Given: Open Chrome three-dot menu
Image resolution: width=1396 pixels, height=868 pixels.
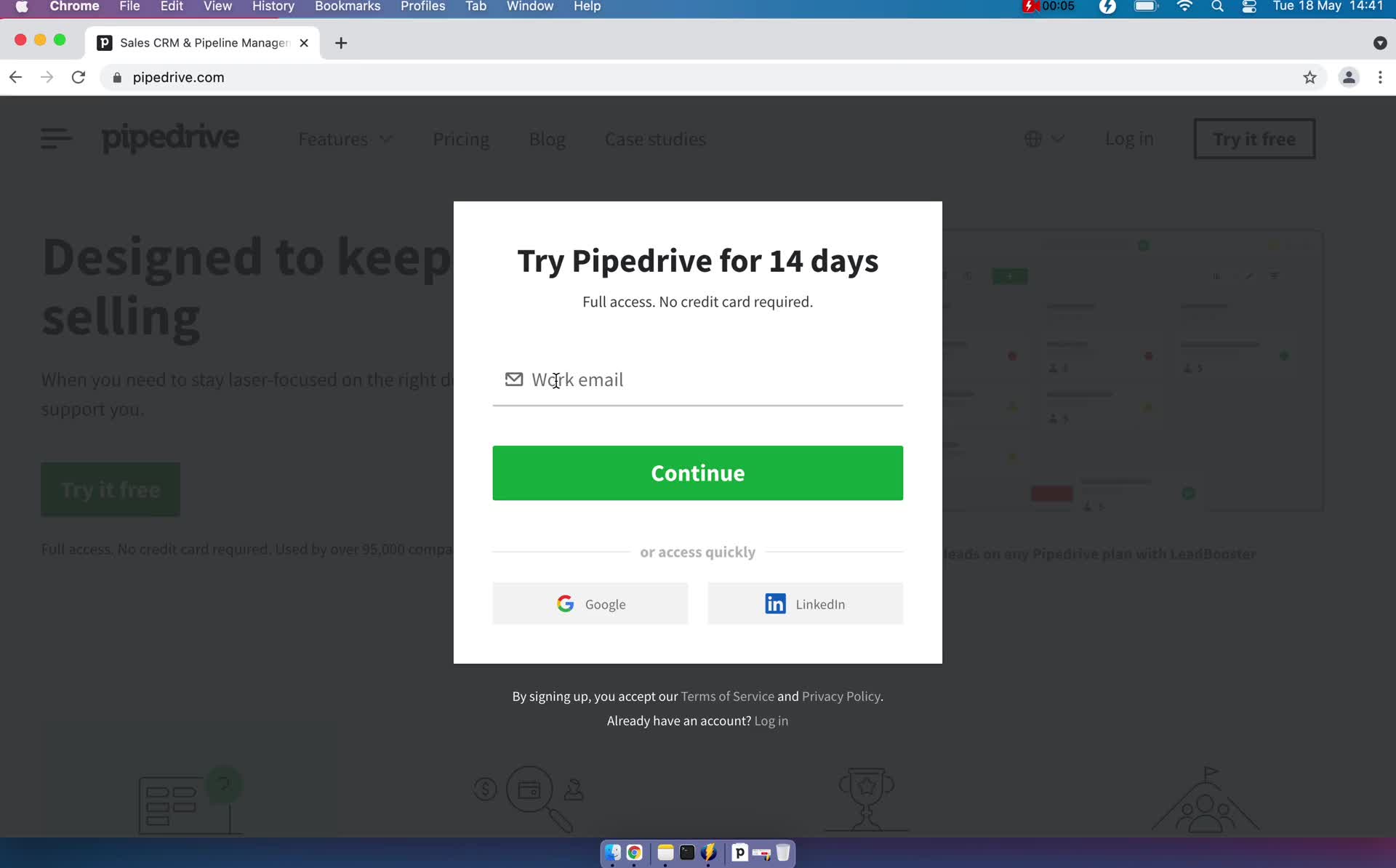Looking at the screenshot, I should pos(1380,77).
